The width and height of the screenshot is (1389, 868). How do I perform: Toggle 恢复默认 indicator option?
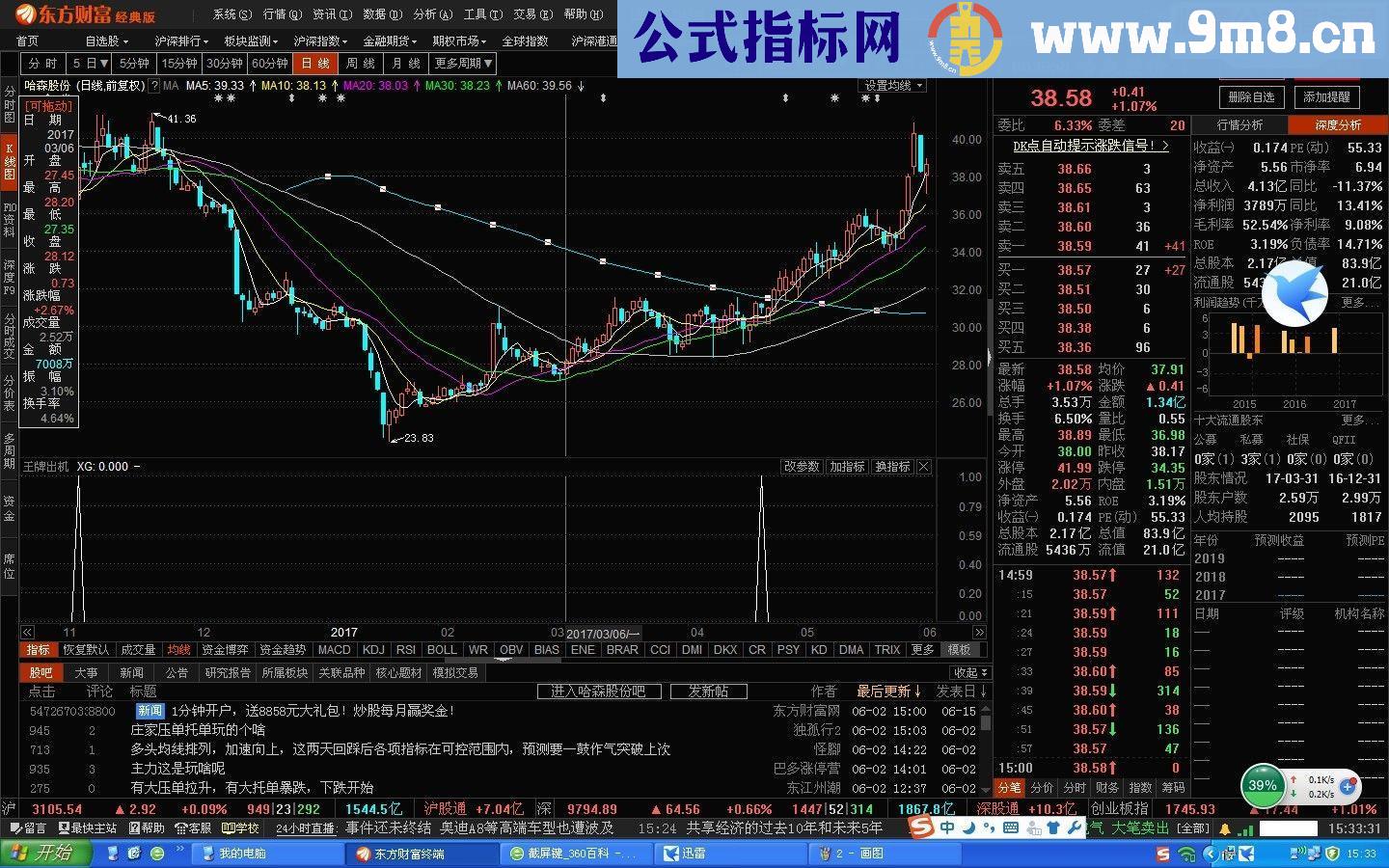pos(87,650)
